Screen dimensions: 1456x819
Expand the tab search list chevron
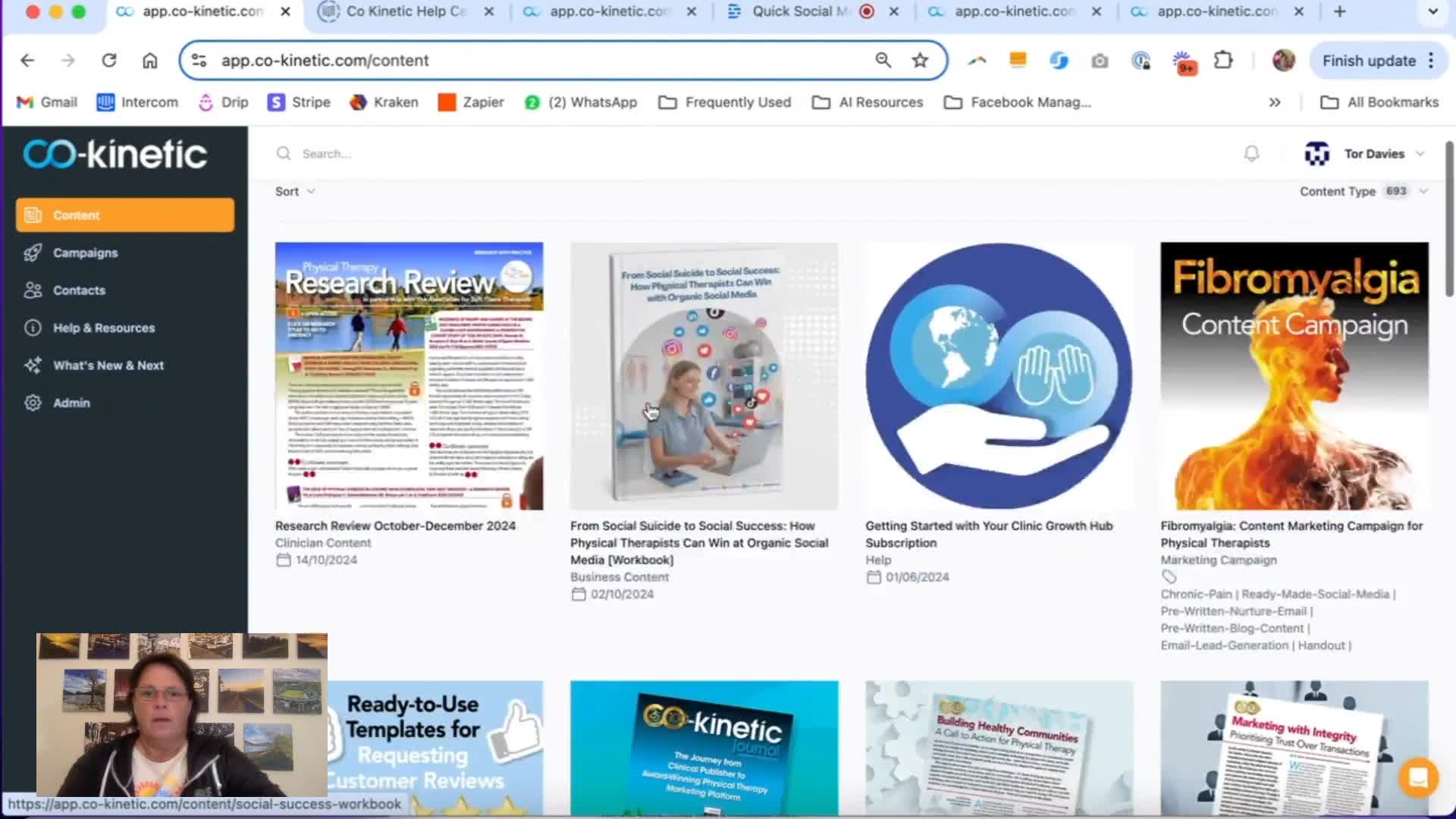pos(1432,11)
